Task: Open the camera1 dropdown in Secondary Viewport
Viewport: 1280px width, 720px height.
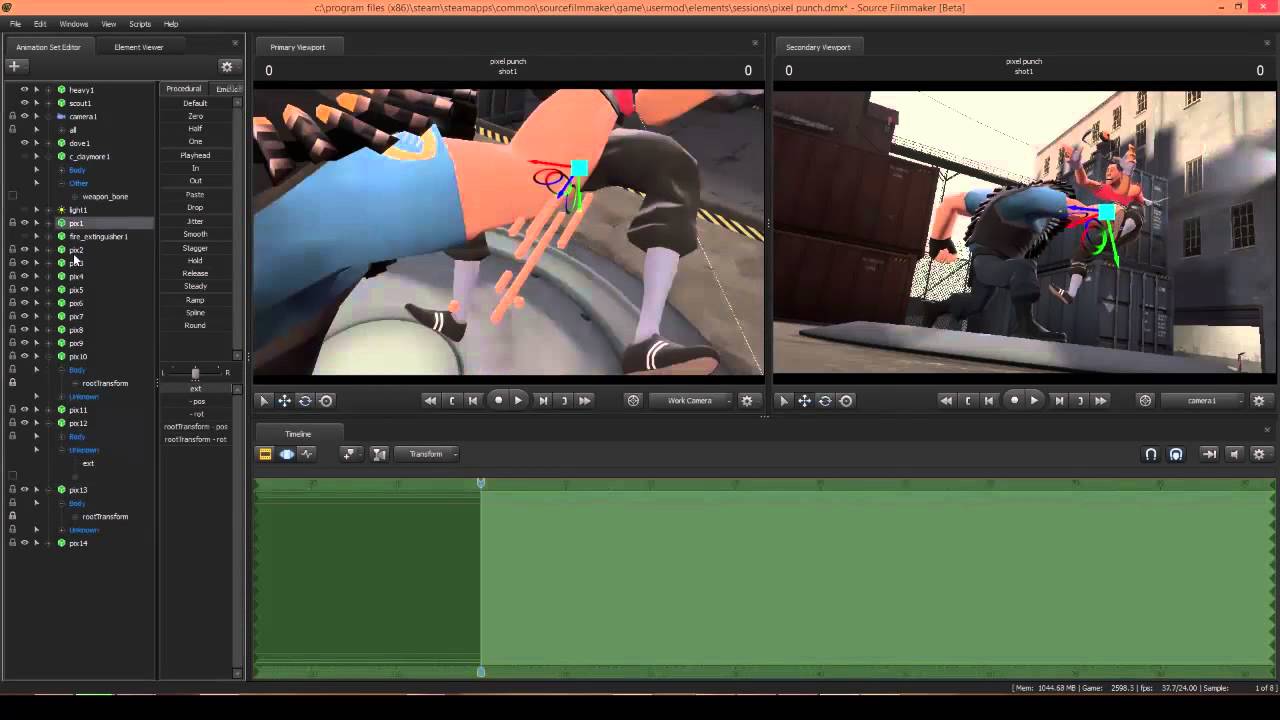Action: tap(1204, 400)
